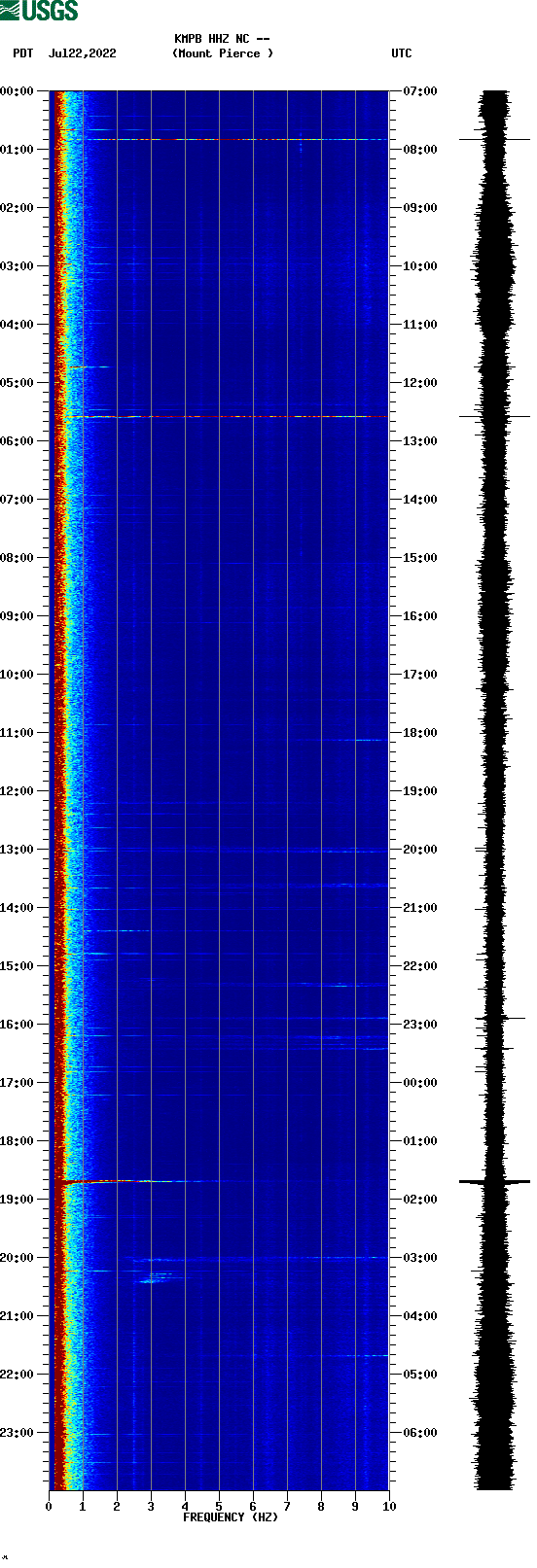Image resolution: width=537 pixels, height=1568 pixels.
Task: Click the 'PDT' timezone label
Action: 23,53
